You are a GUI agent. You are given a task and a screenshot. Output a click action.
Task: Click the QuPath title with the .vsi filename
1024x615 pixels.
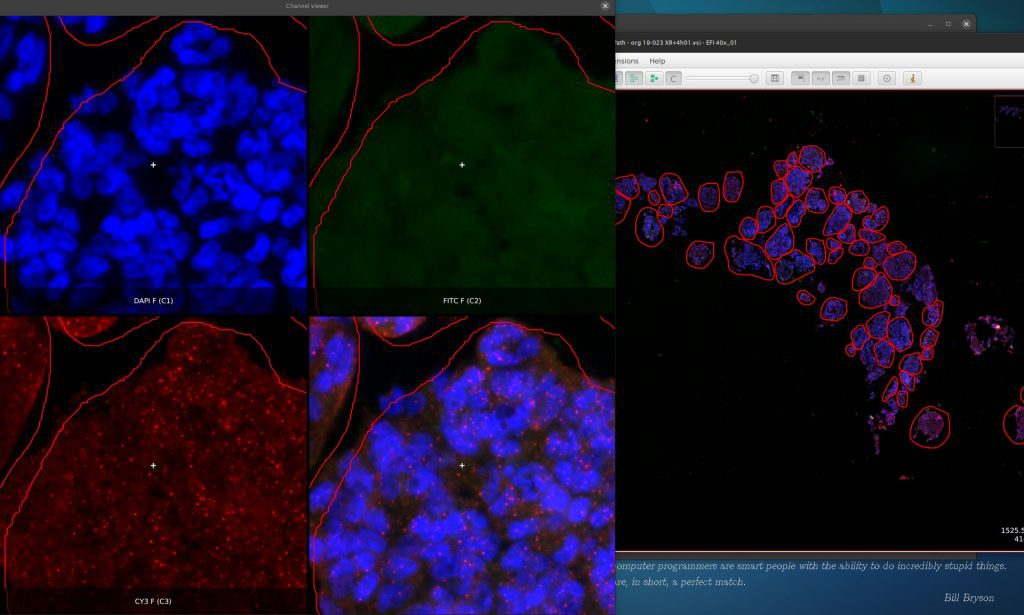click(676, 42)
